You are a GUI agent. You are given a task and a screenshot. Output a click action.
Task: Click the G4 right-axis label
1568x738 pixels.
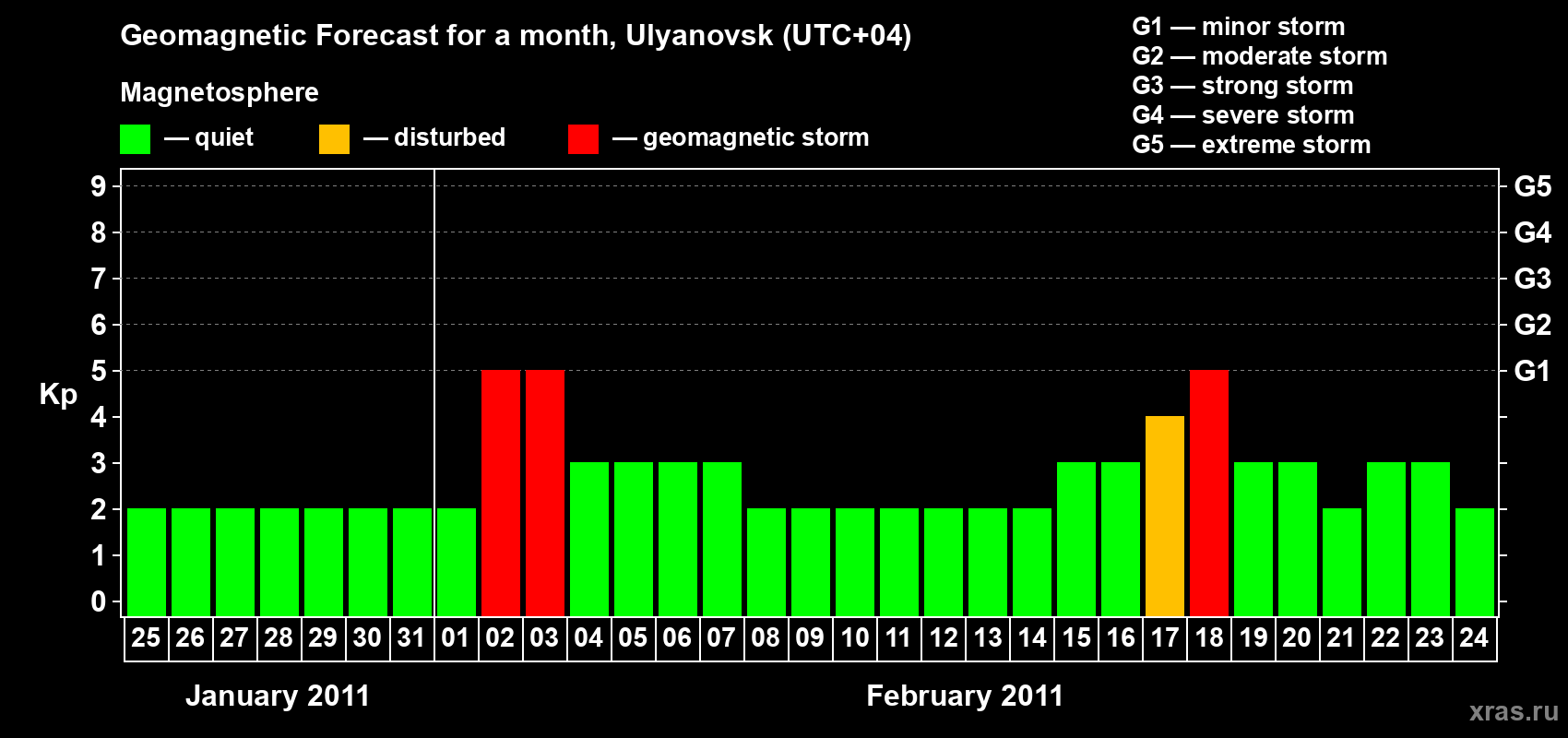(x=1533, y=232)
